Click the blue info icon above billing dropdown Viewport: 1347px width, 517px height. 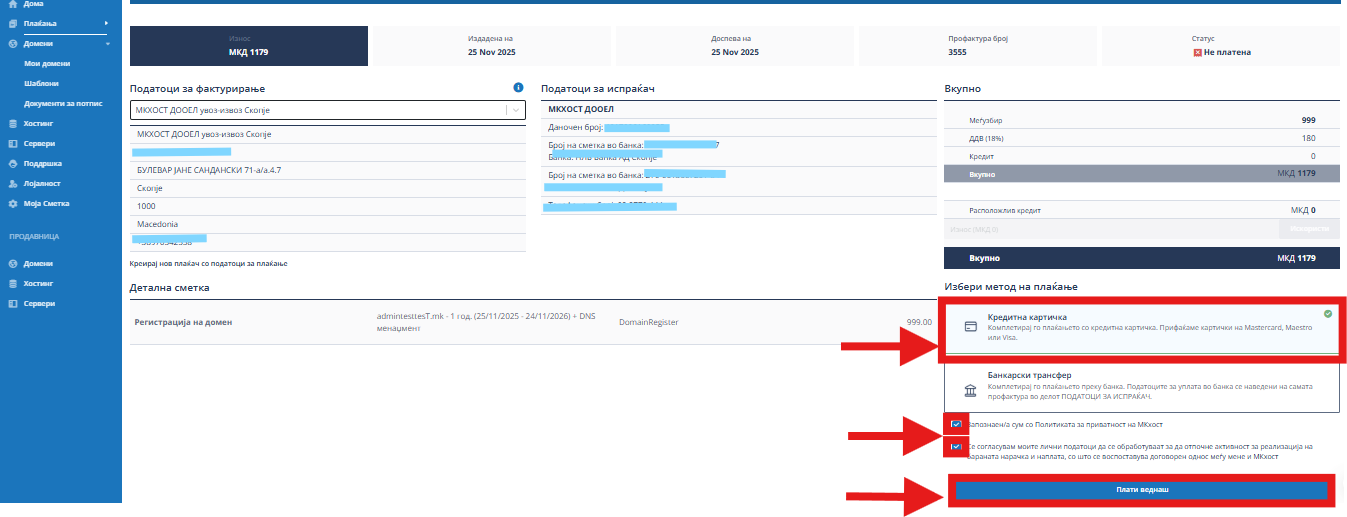518,88
